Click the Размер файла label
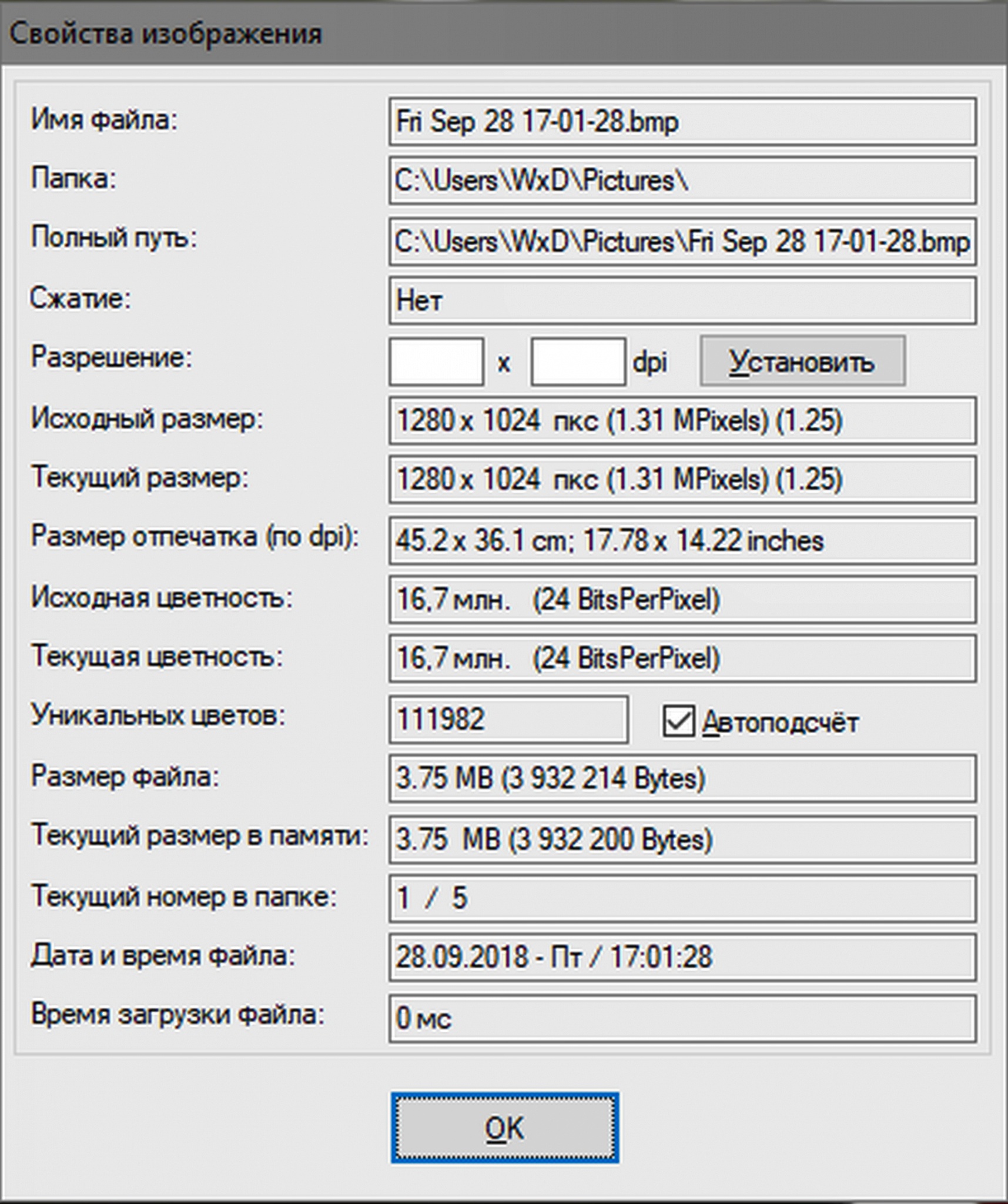 coord(125,776)
